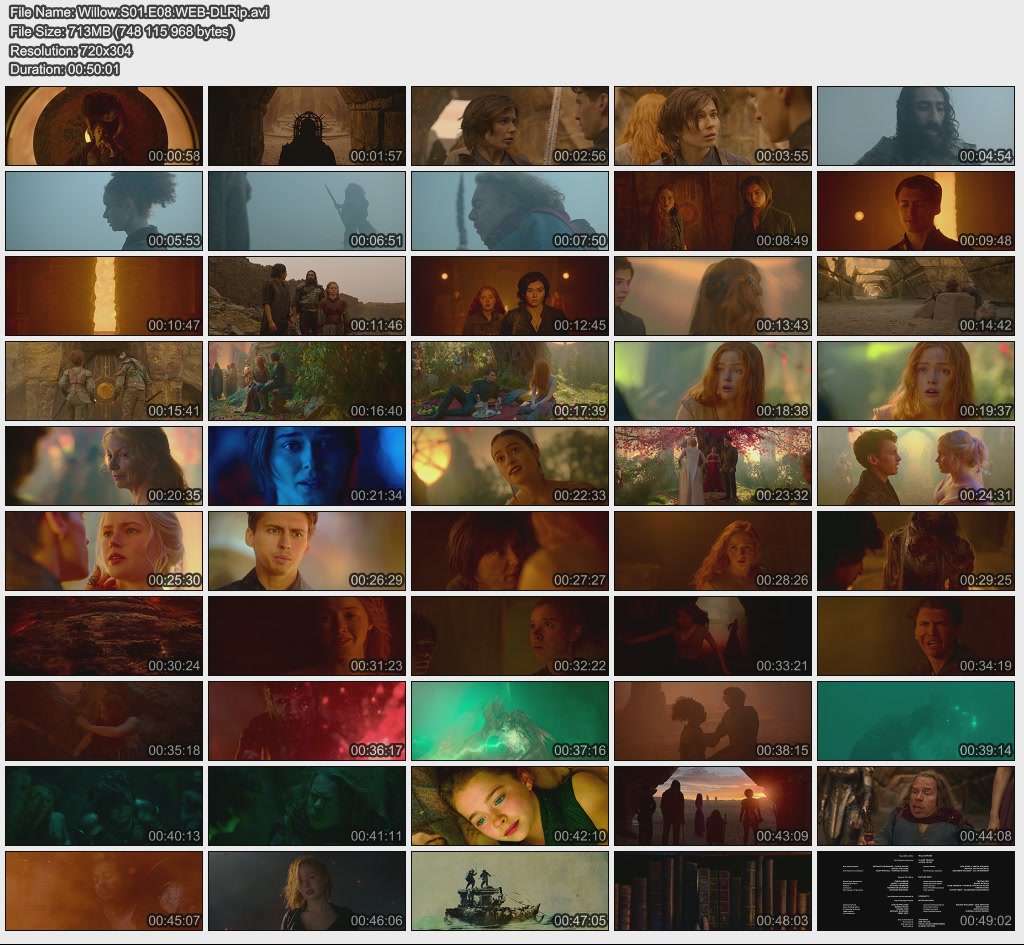Choose the blue silhouette frame 00:05:53
The image size is (1024, 945).
[104, 211]
